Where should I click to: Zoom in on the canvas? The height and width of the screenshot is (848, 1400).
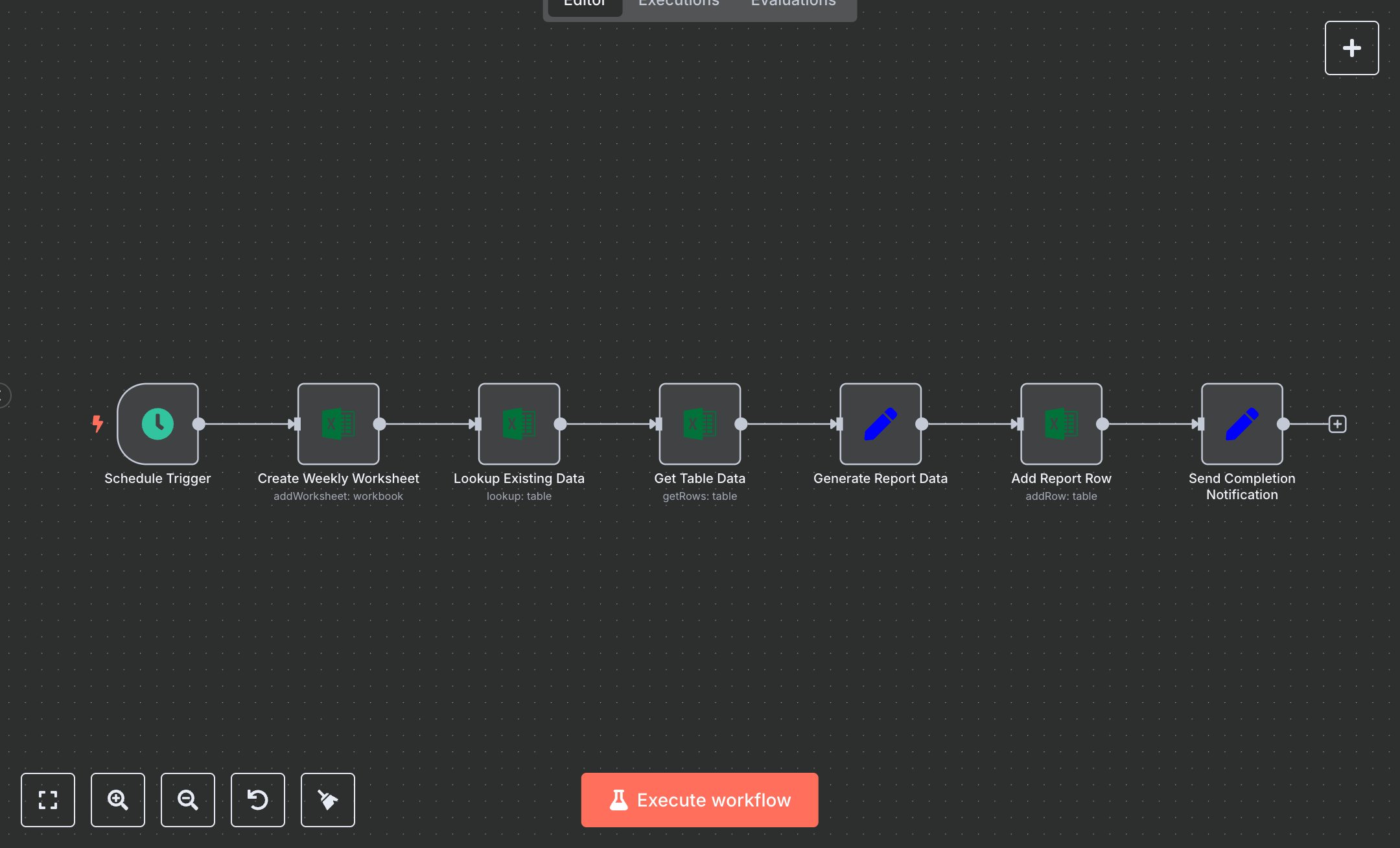tap(117, 800)
